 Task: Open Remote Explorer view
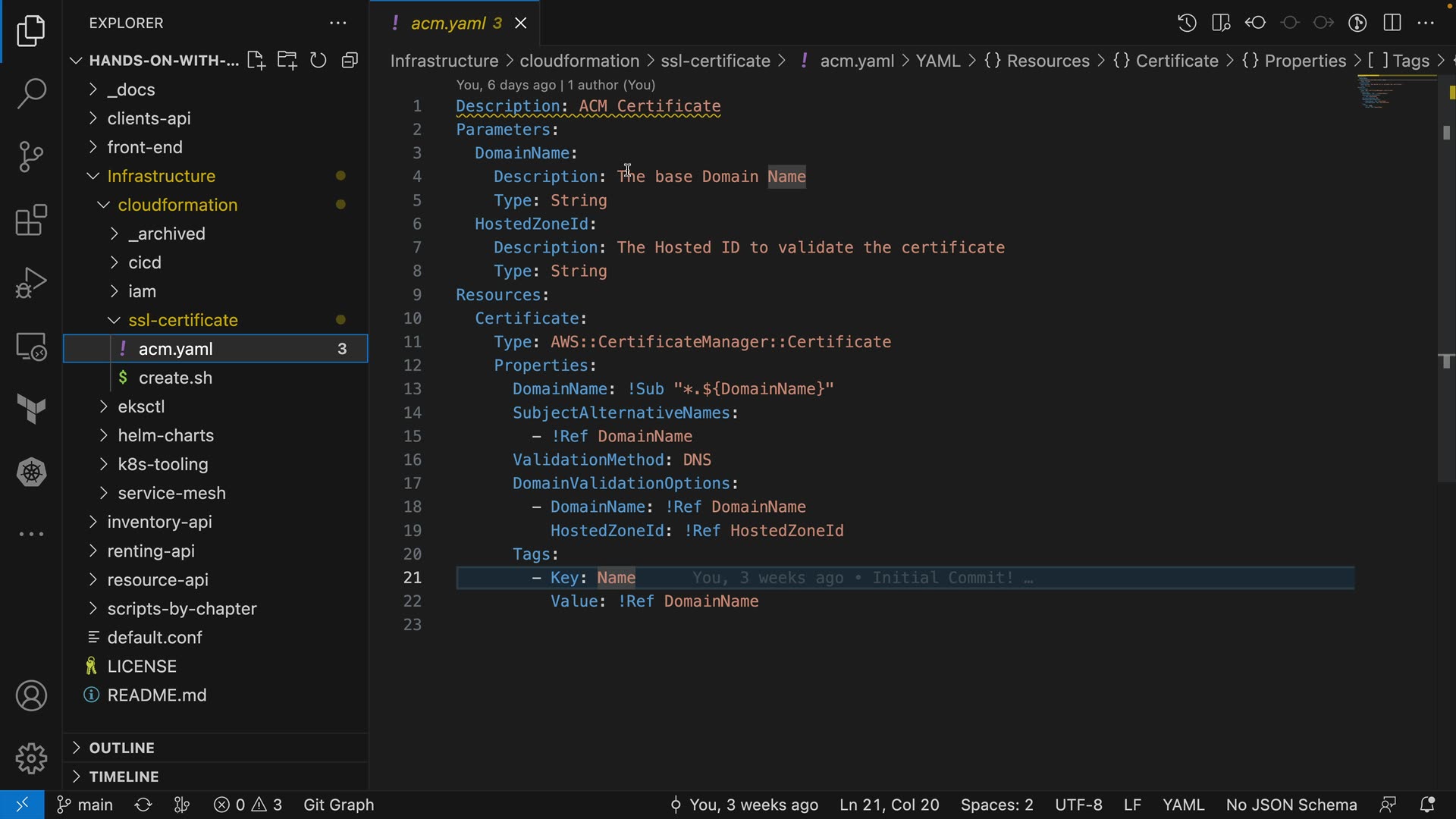31,347
